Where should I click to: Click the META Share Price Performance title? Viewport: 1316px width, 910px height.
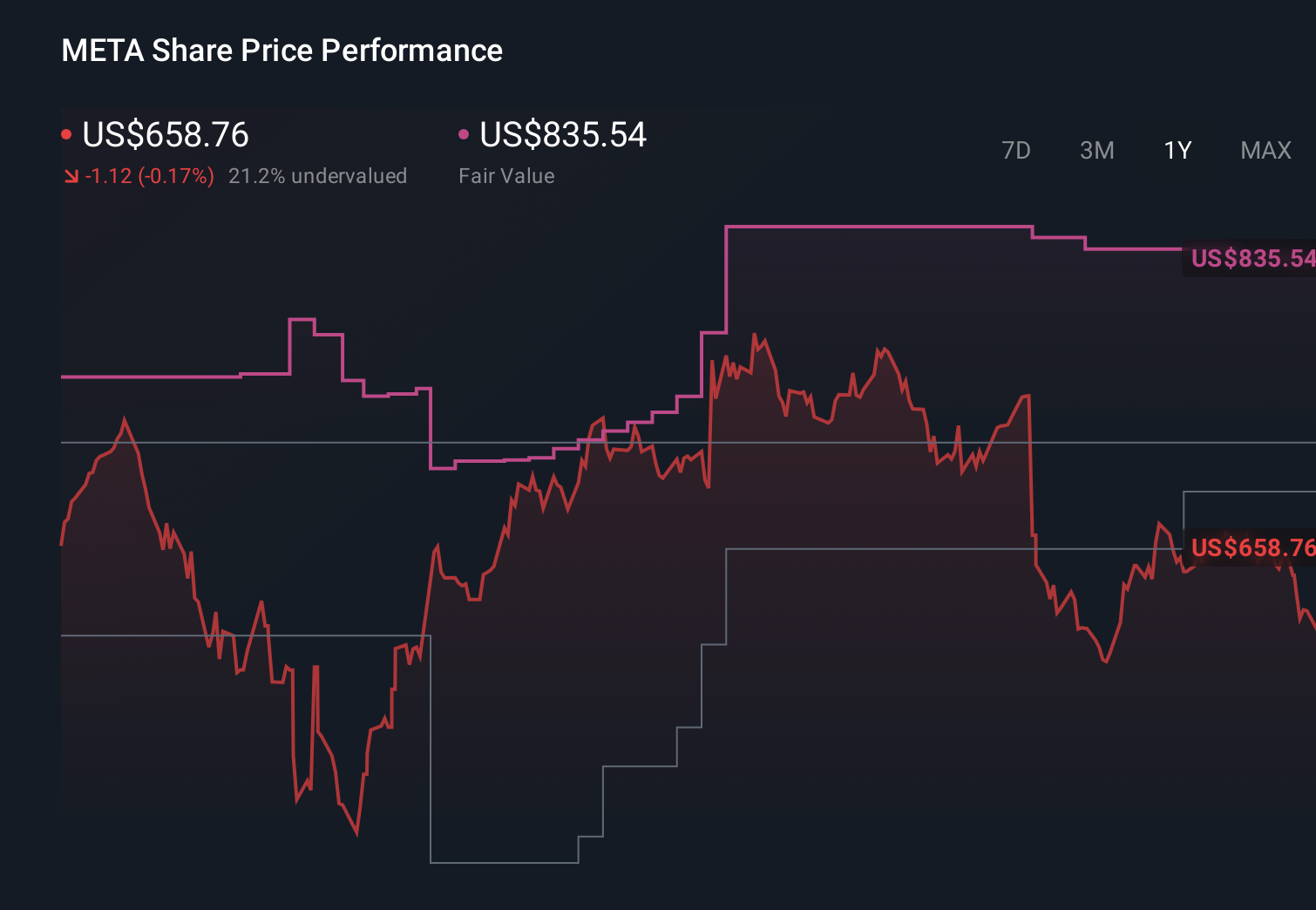[x=282, y=50]
